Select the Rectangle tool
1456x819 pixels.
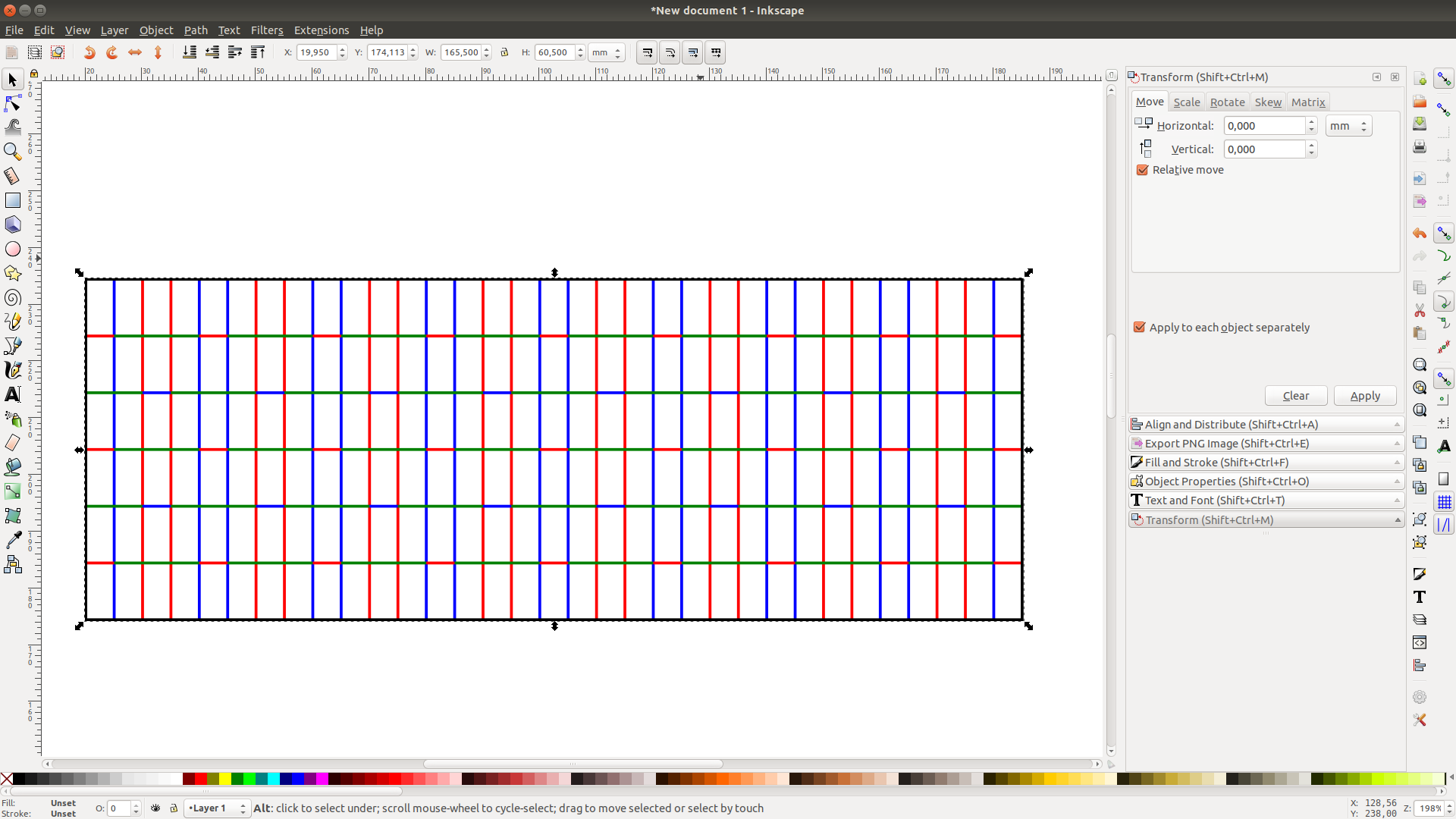[13, 200]
